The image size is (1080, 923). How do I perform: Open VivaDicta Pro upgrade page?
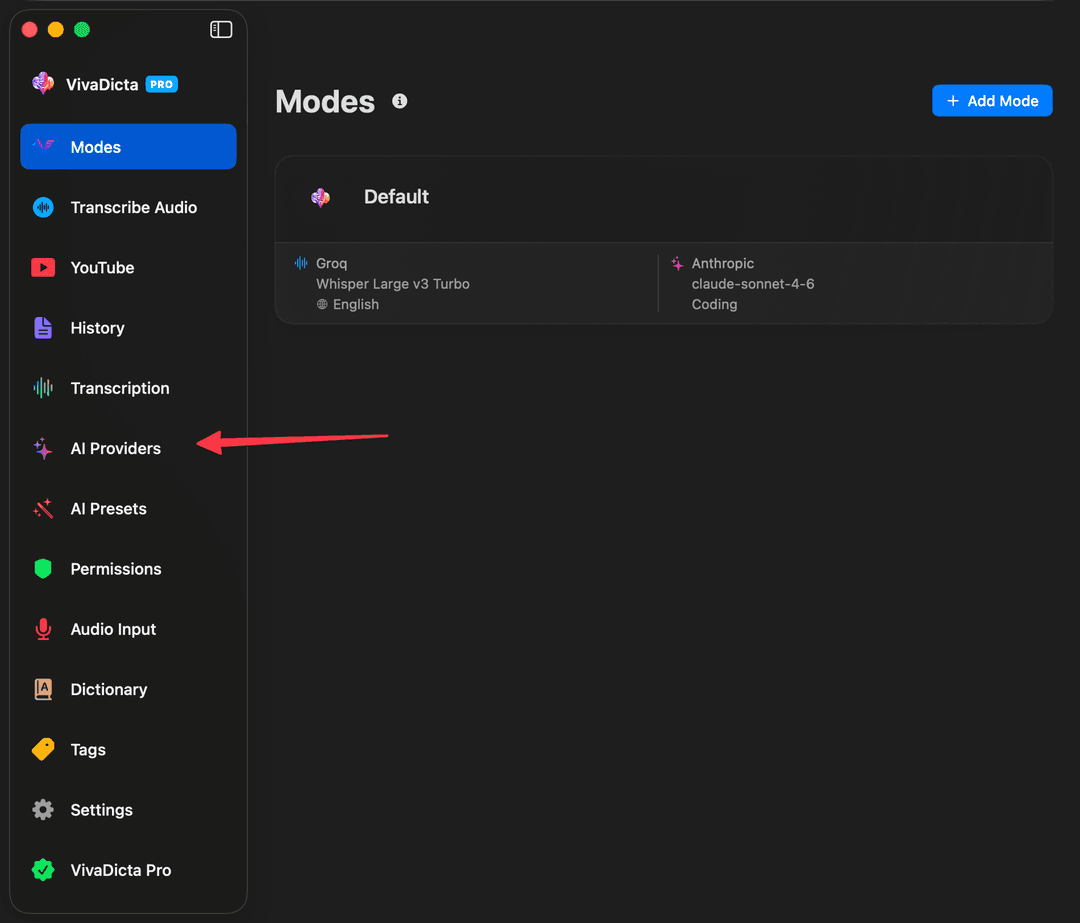(x=114, y=869)
